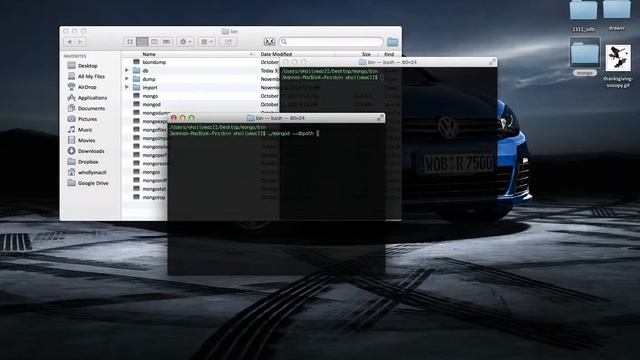Go forward in Finder window

(x=81, y=42)
